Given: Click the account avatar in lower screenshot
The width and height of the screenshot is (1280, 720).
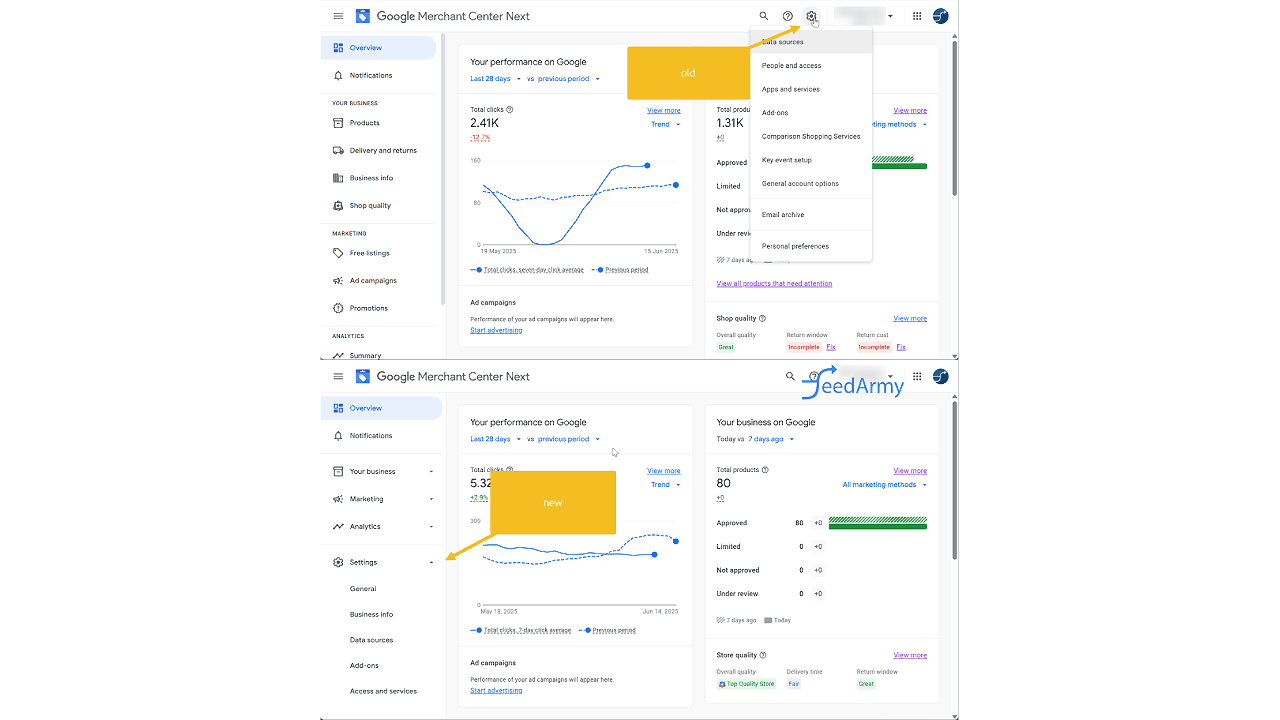Looking at the screenshot, I should point(941,376).
